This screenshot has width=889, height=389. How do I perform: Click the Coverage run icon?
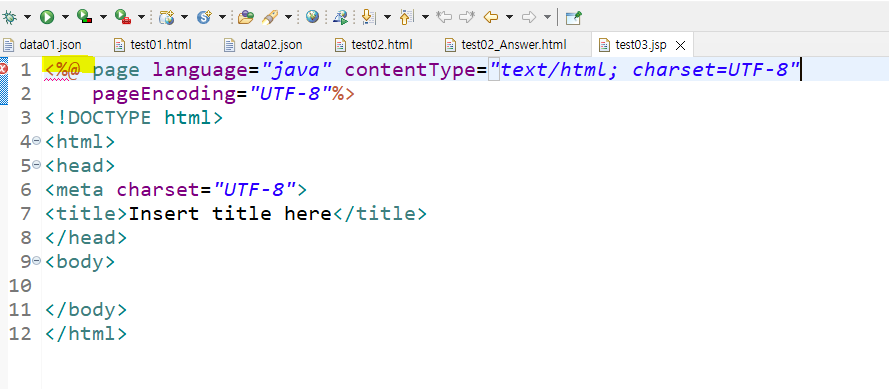84,17
